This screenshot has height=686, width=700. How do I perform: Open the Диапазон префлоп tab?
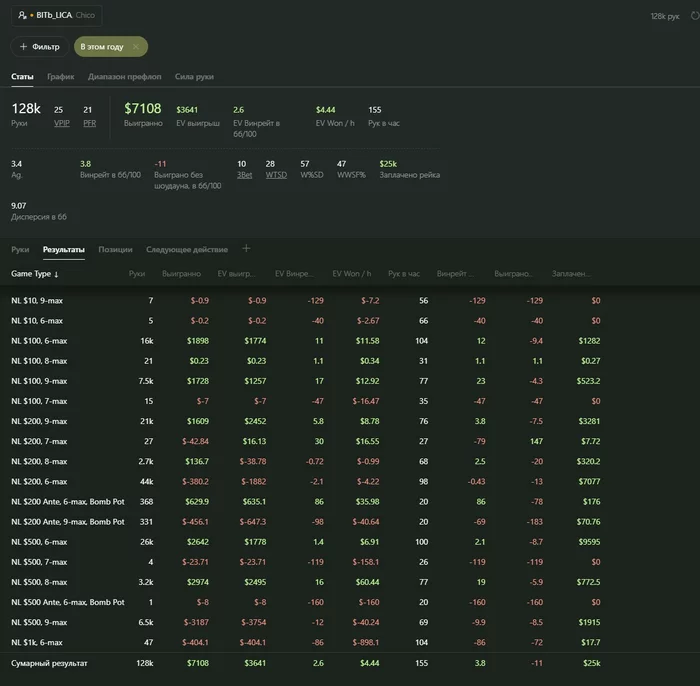[x=125, y=76]
